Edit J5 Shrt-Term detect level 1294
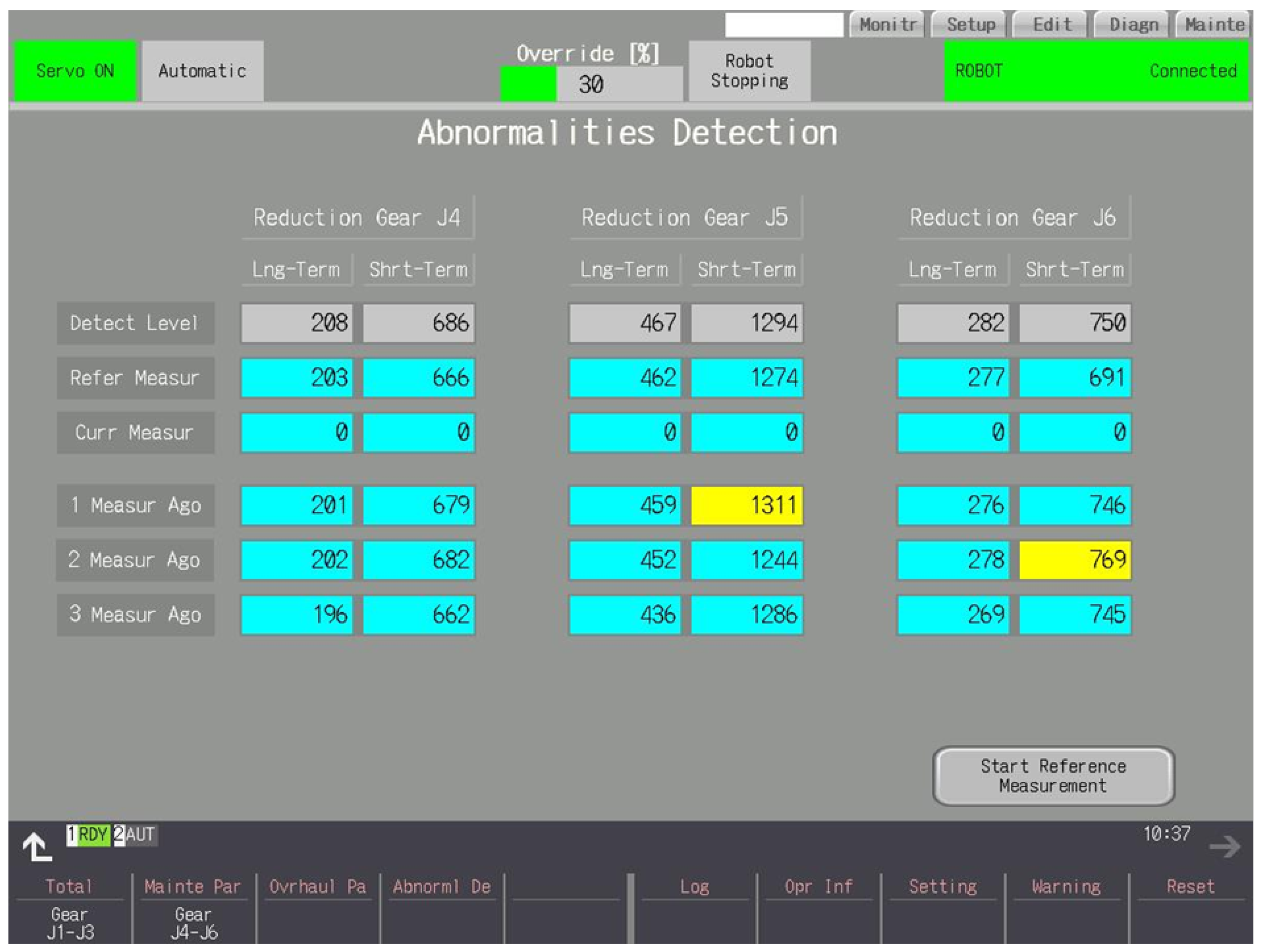1262x952 pixels. (x=747, y=323)
